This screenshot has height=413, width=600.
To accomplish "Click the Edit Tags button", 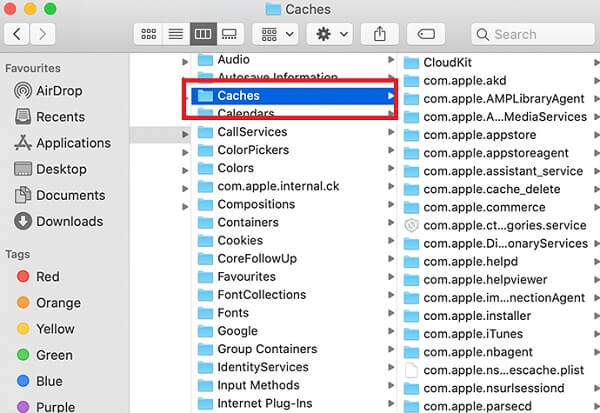I will coord(426,34).
